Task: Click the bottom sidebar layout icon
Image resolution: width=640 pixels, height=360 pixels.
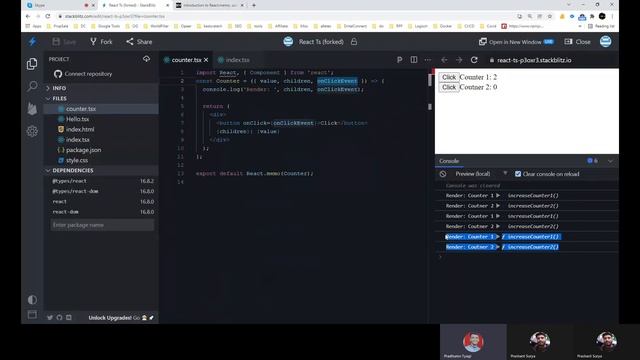Action: coord(32,314)
